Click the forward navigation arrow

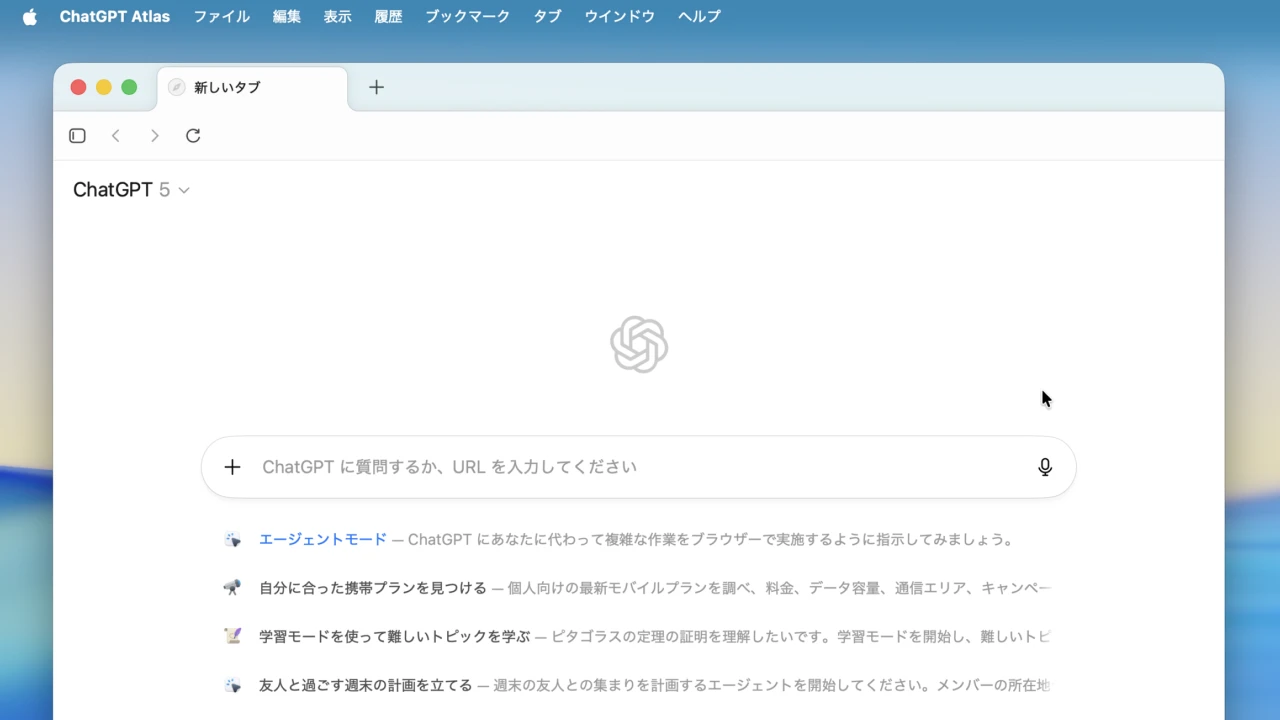[x=154, y=136]
